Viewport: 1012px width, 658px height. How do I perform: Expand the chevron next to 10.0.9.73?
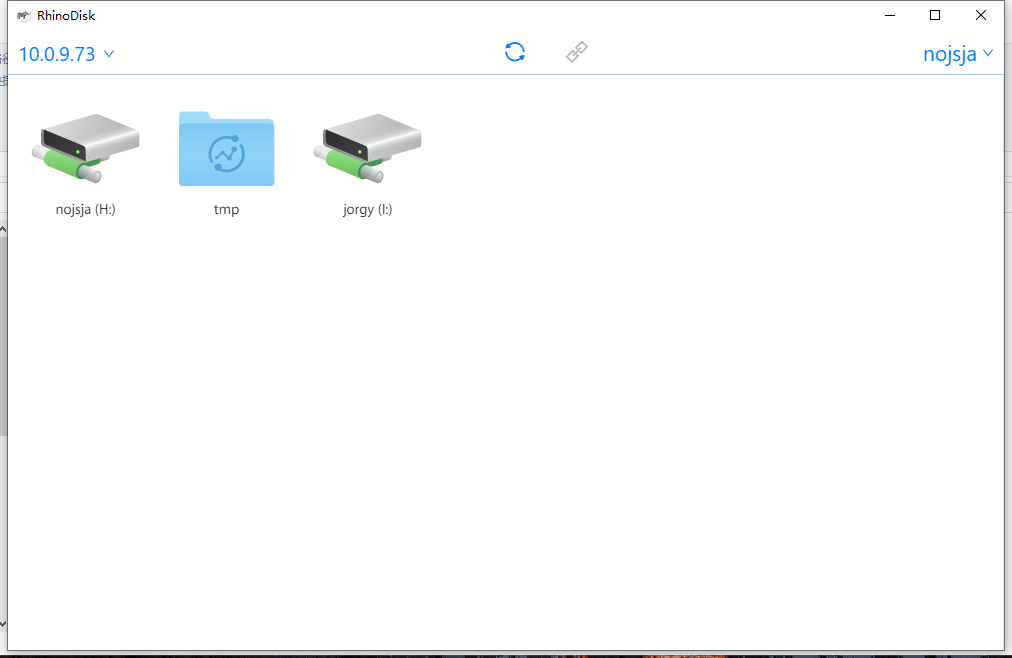(109, 54)
